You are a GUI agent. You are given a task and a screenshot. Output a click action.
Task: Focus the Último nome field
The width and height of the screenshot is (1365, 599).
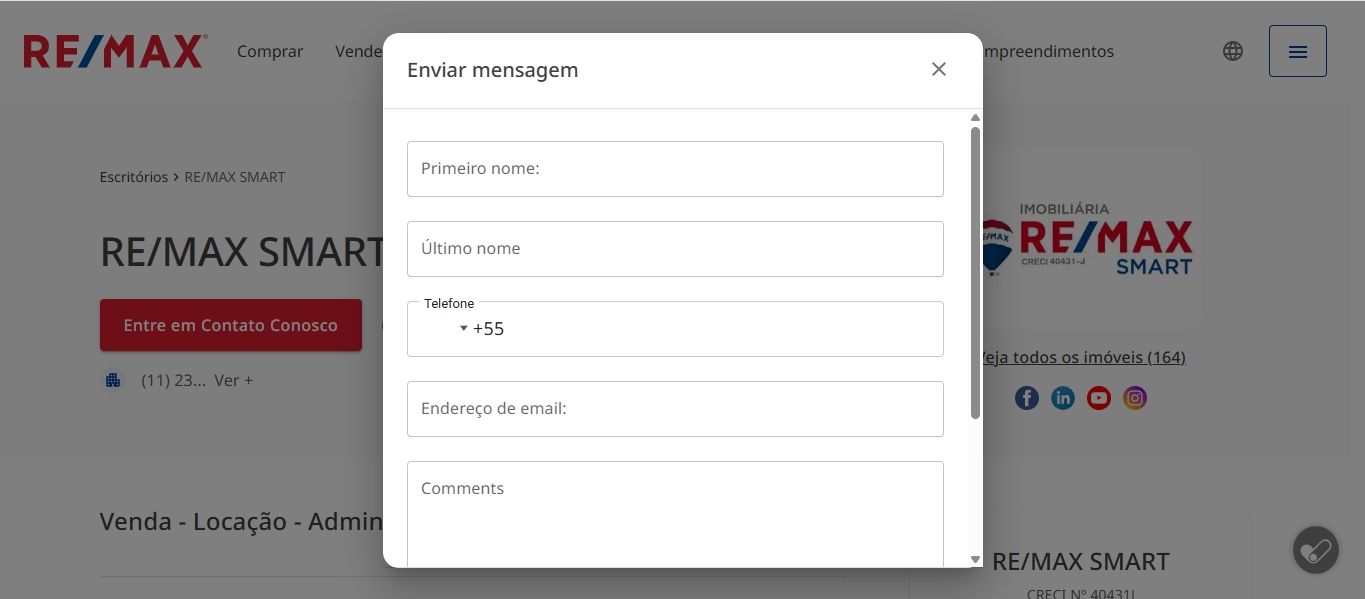675,249
